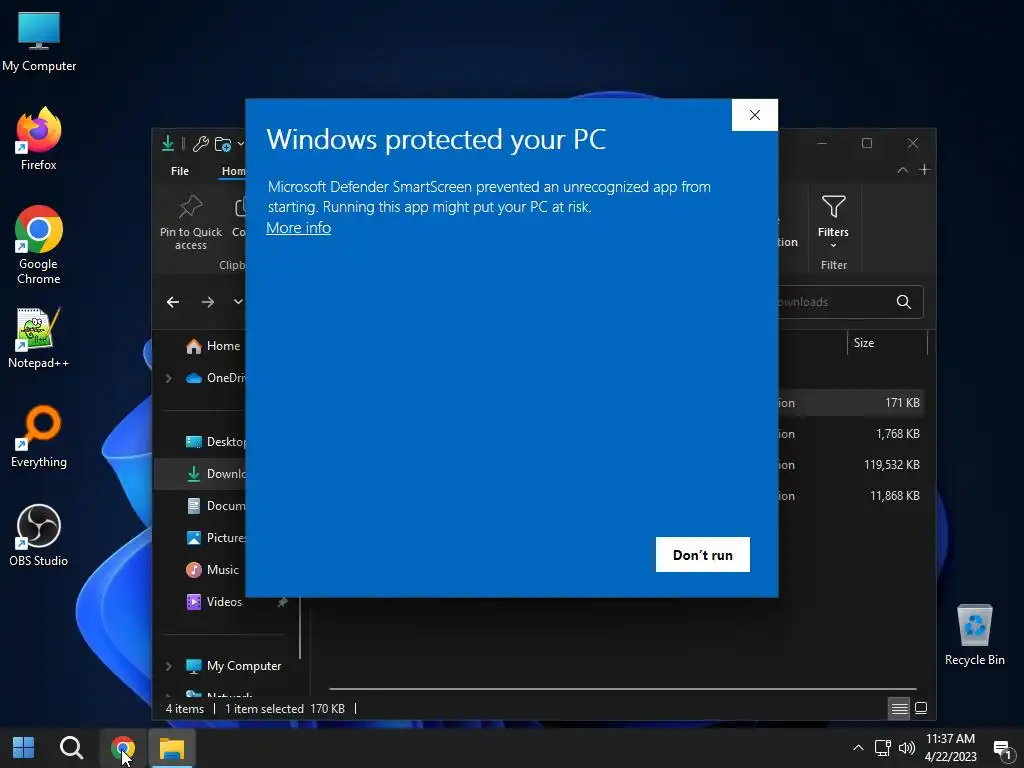
Task: Click Pin to Quick access button
Action: tap(191, 223)
